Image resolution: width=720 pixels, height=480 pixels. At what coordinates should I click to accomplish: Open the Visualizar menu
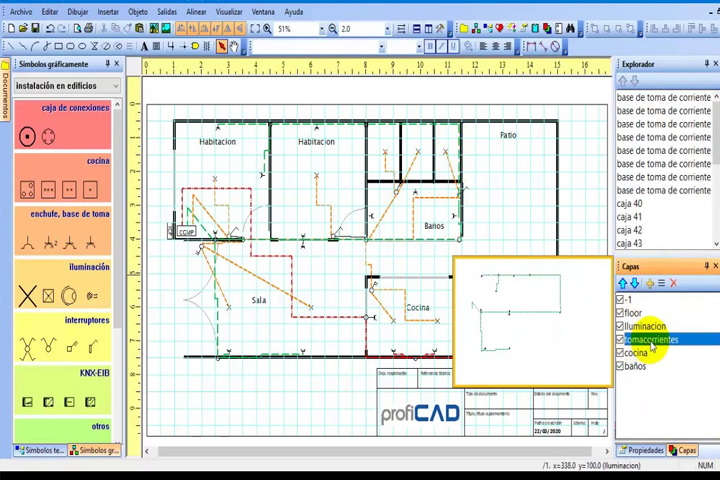tap(229, 12)
